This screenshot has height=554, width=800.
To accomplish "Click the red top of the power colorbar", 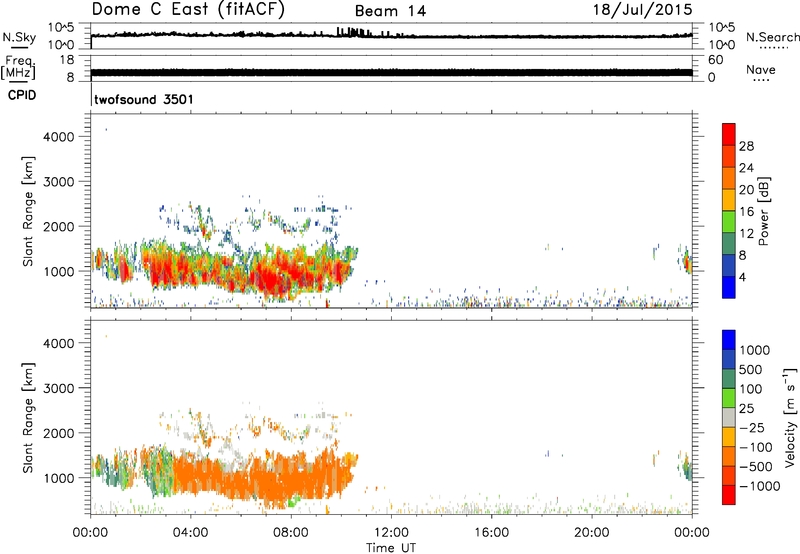I will [729, 134].
